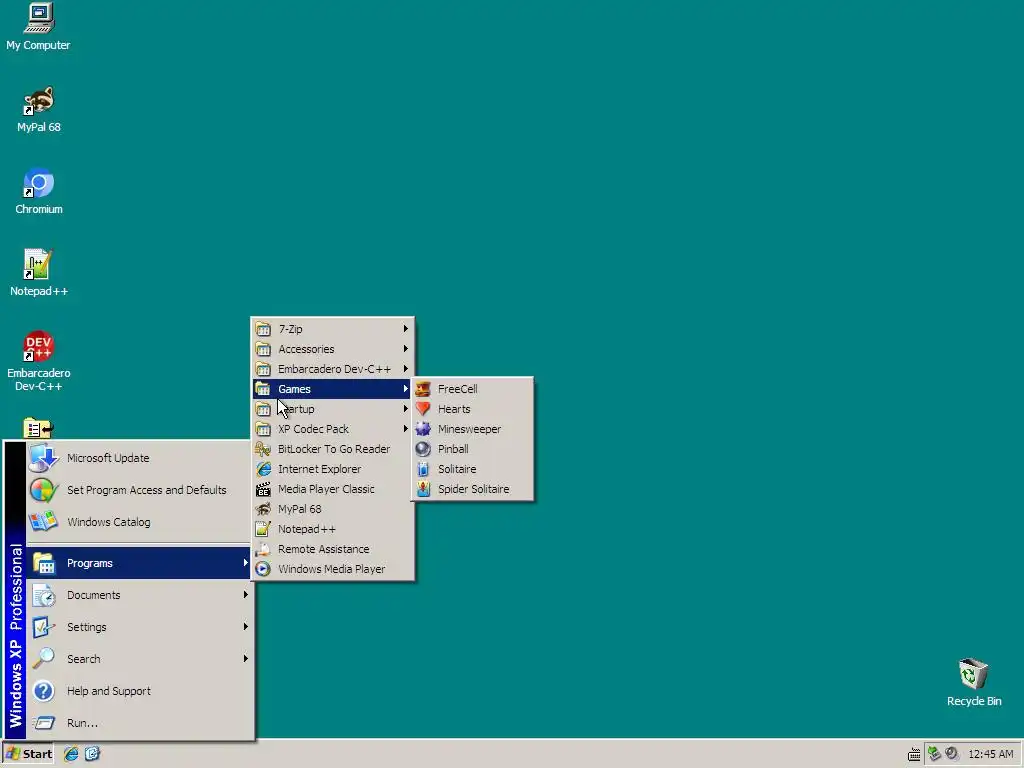Image resolution: width=1024 pixels, height=768 pixels.
Task: Open Pinball from the Games submenu
Action: tap(472, 449)
